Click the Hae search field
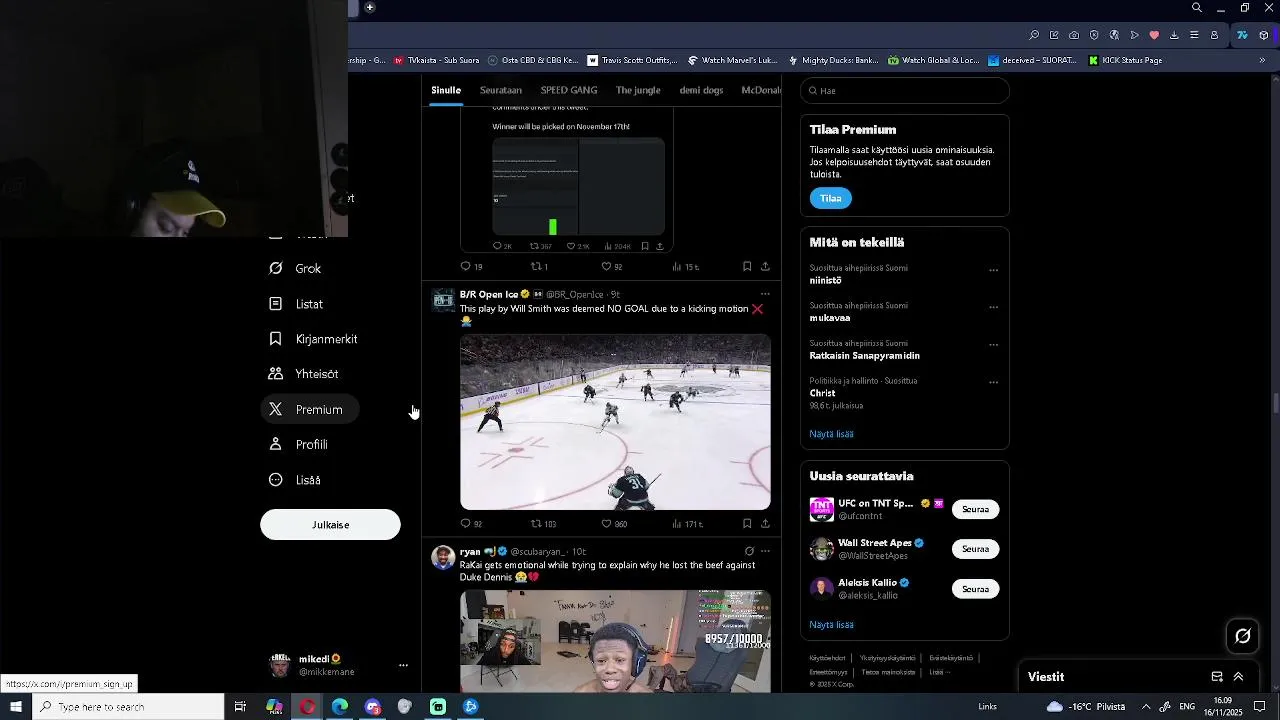The image size is (1280, 720). pyautogui.click(x=905, y=90)
